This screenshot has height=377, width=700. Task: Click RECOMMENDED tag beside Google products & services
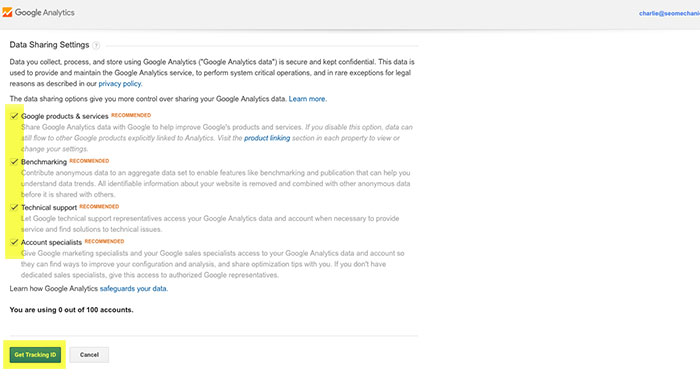[x=131, y=115]
